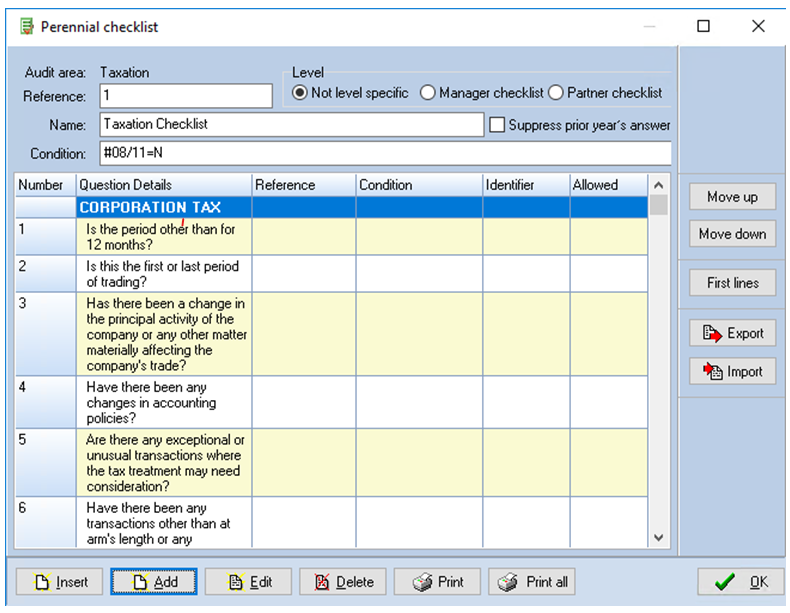Select question 'Is this the first or last period of trading?'
This screenshot has width=790, height=613.
pos(164,274)
